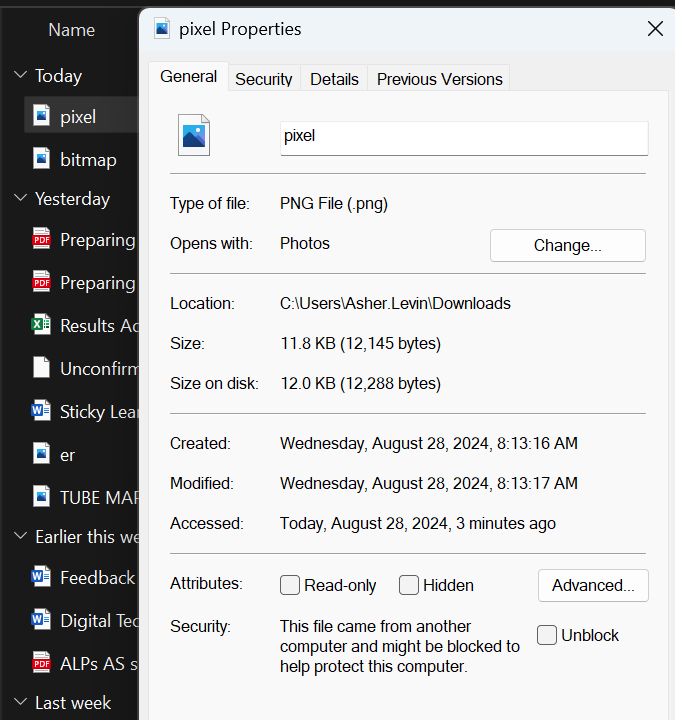Click the large PNG icon beside filename field
Image resolution: width=675 pixels, height=720 pixels.
[194, 135]
